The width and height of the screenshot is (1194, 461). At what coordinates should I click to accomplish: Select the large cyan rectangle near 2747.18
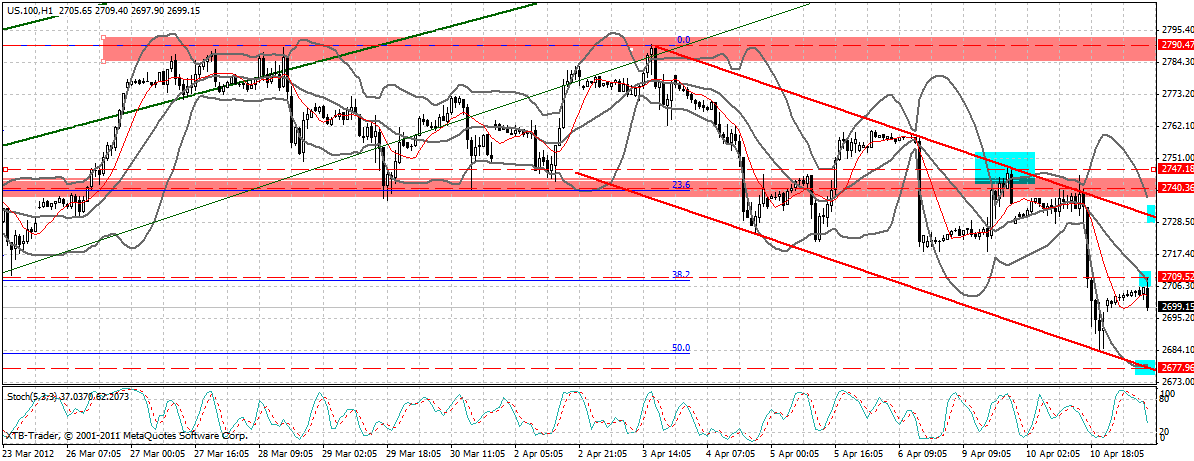click(1005, 168)
